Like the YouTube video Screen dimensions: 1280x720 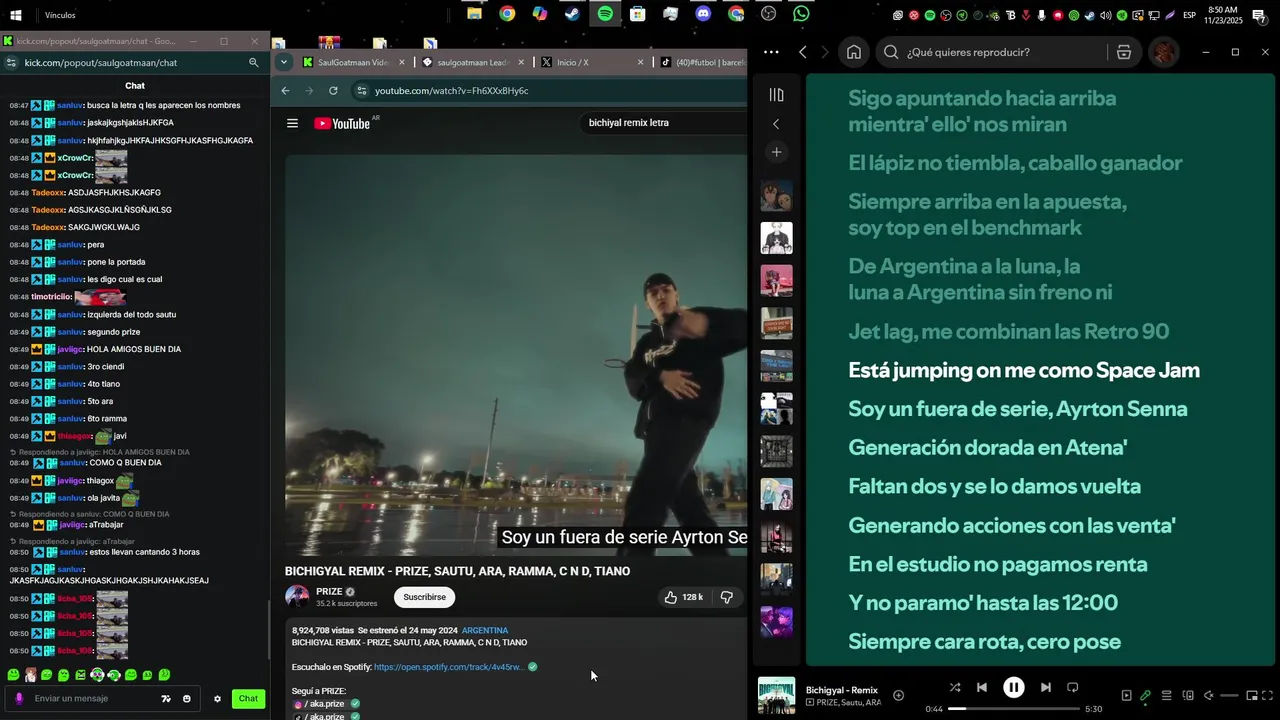(x=683, y=597)
